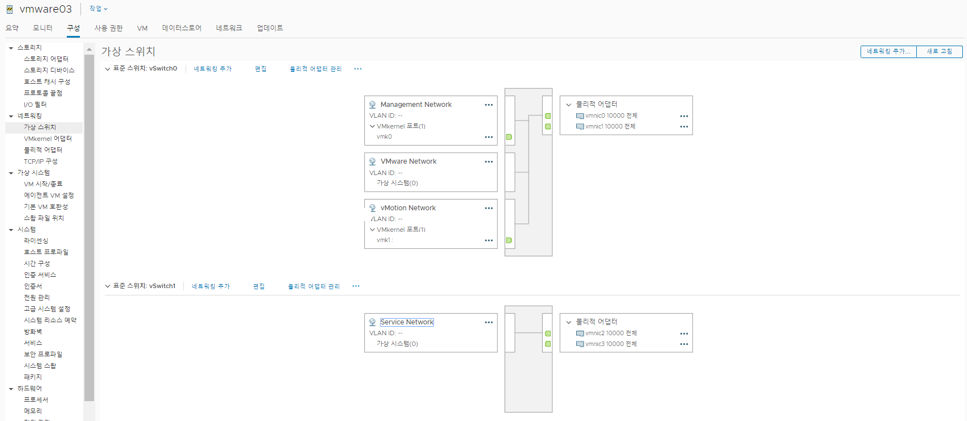967x421 pixels.
Task: Open the vmnic3 ellipsis menu
Action: click(684, 344)
